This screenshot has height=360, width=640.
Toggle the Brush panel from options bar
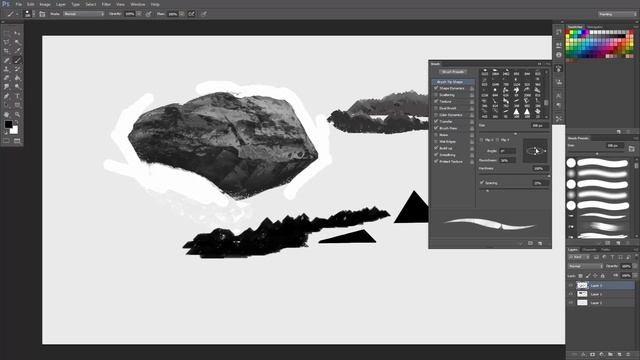(x=42, y=14)
